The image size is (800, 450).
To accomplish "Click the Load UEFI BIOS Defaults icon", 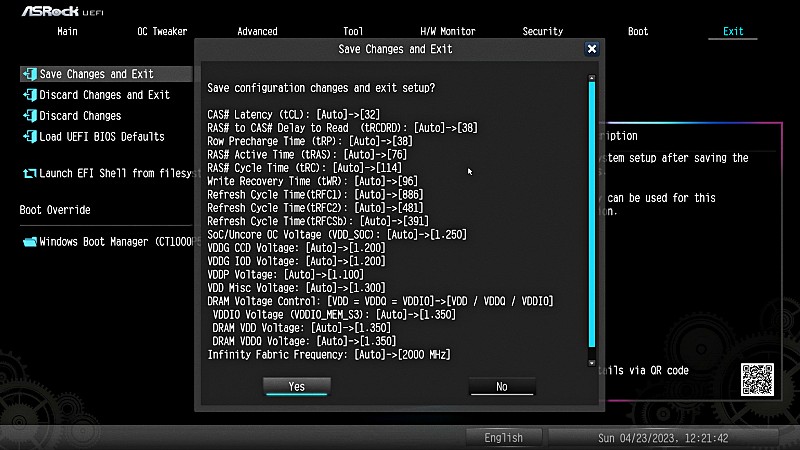I will click(29, 137).
